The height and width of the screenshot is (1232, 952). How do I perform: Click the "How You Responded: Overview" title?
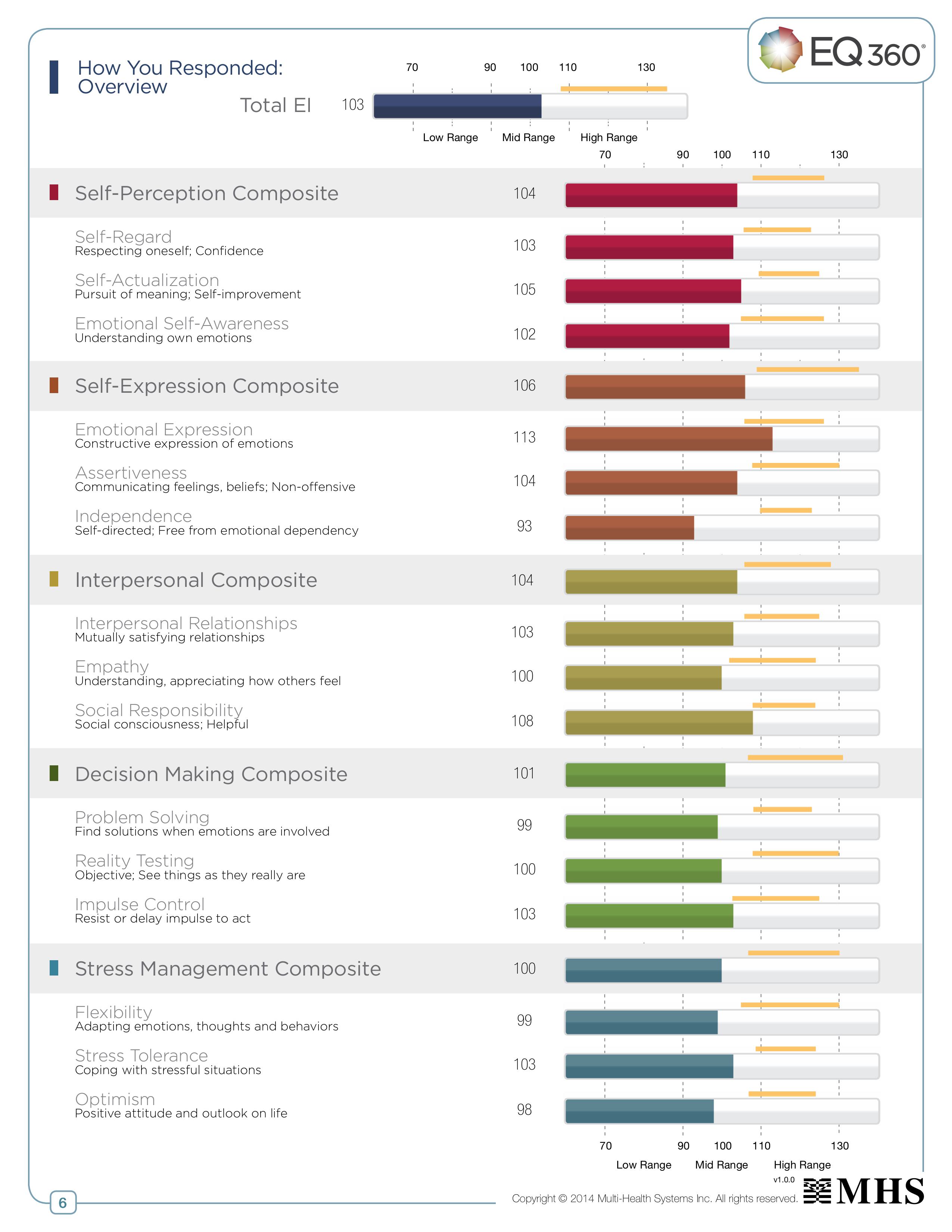coord(180,77)
